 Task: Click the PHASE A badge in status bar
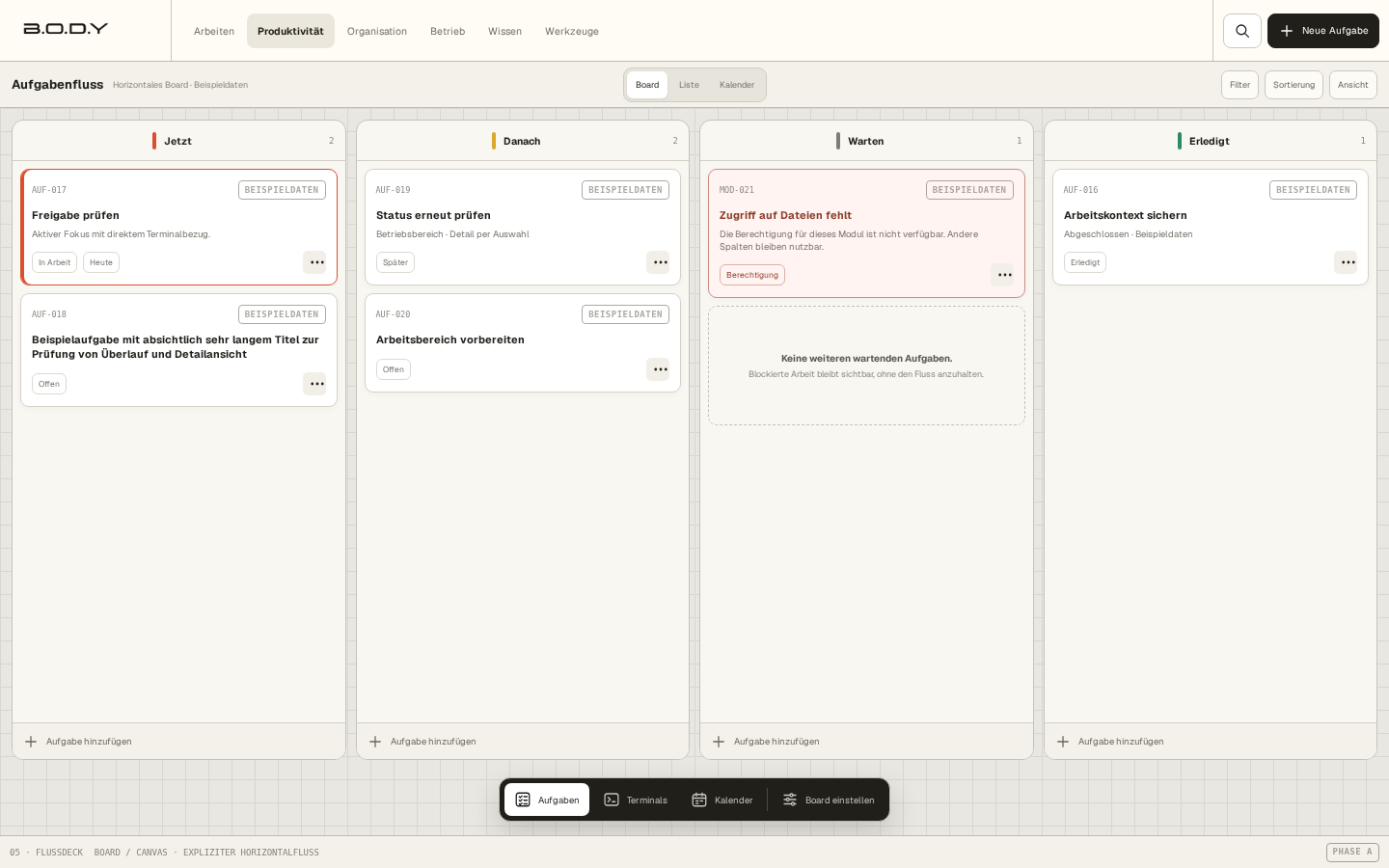1352,853
